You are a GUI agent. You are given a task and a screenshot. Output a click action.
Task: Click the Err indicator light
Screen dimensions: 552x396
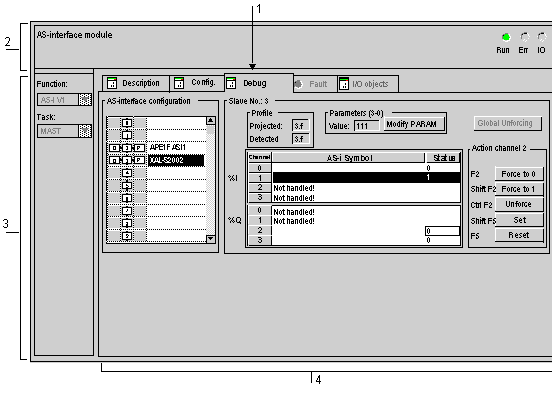[525, 37]
